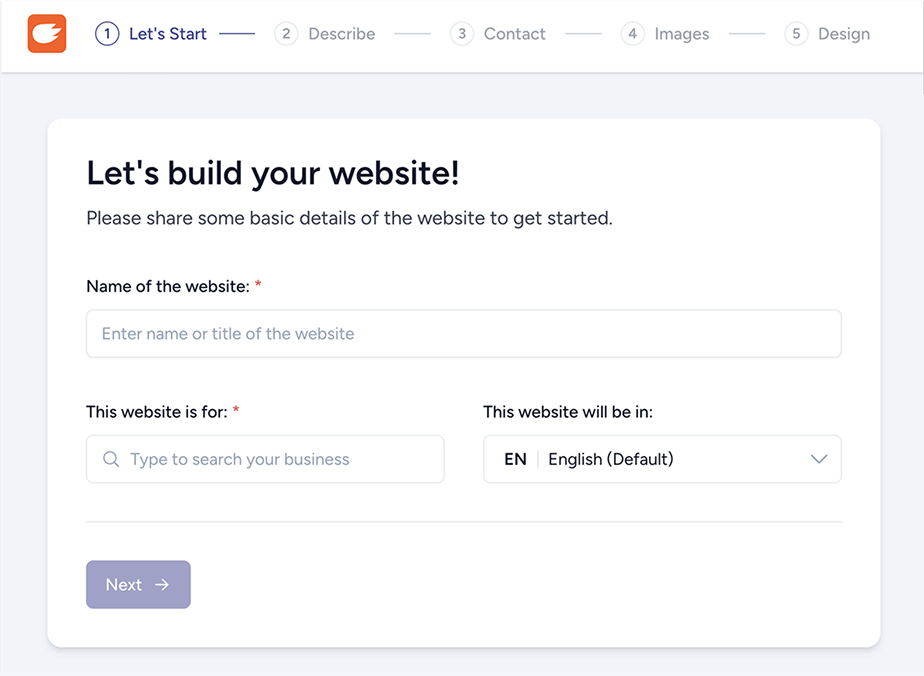Image resolution: width=924 pixels, height=676 pixels.
Task: Click the step 4 circle icon
Action: click(x=632, y=33)
